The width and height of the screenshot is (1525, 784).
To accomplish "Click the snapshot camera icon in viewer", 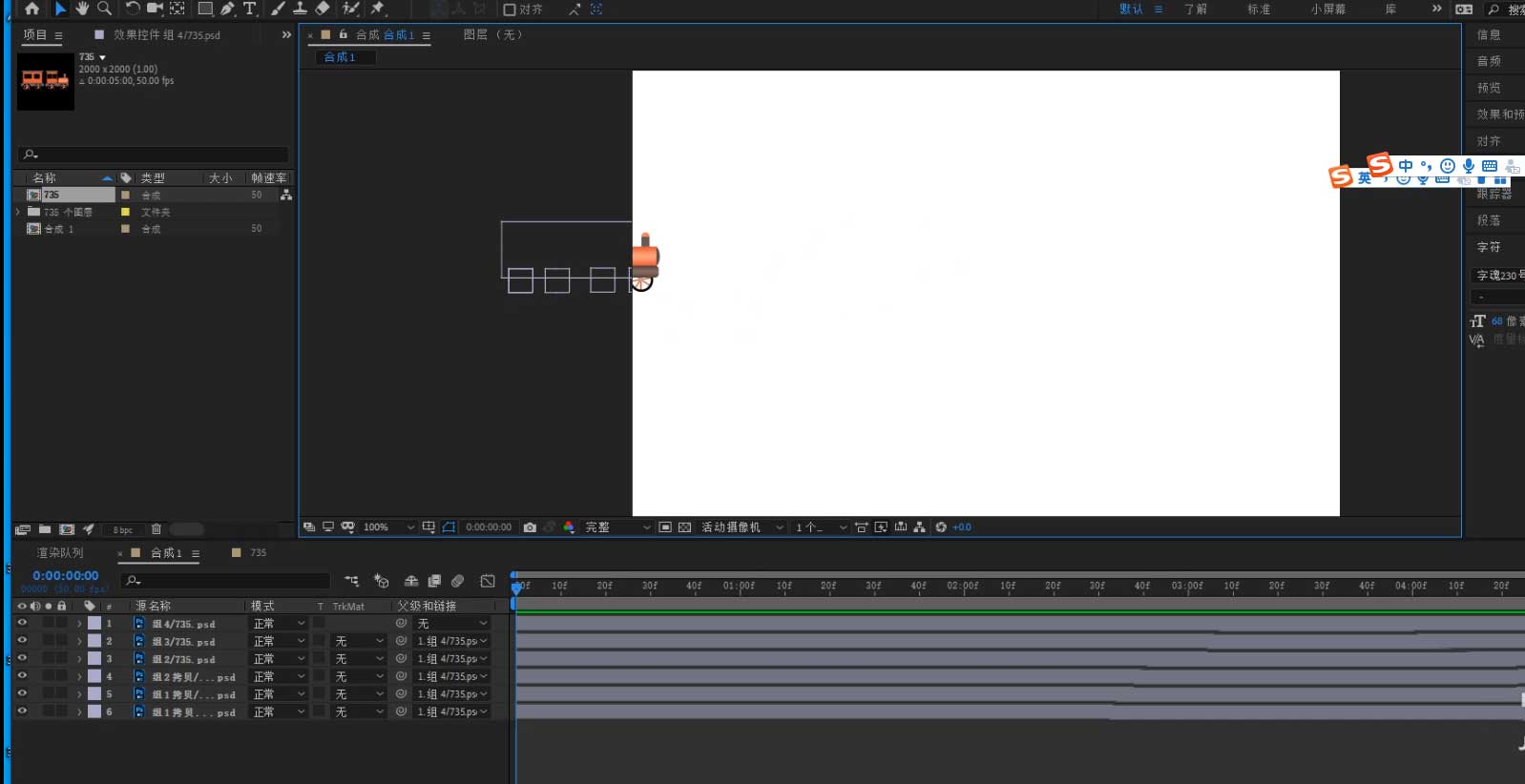I will 530,527.
